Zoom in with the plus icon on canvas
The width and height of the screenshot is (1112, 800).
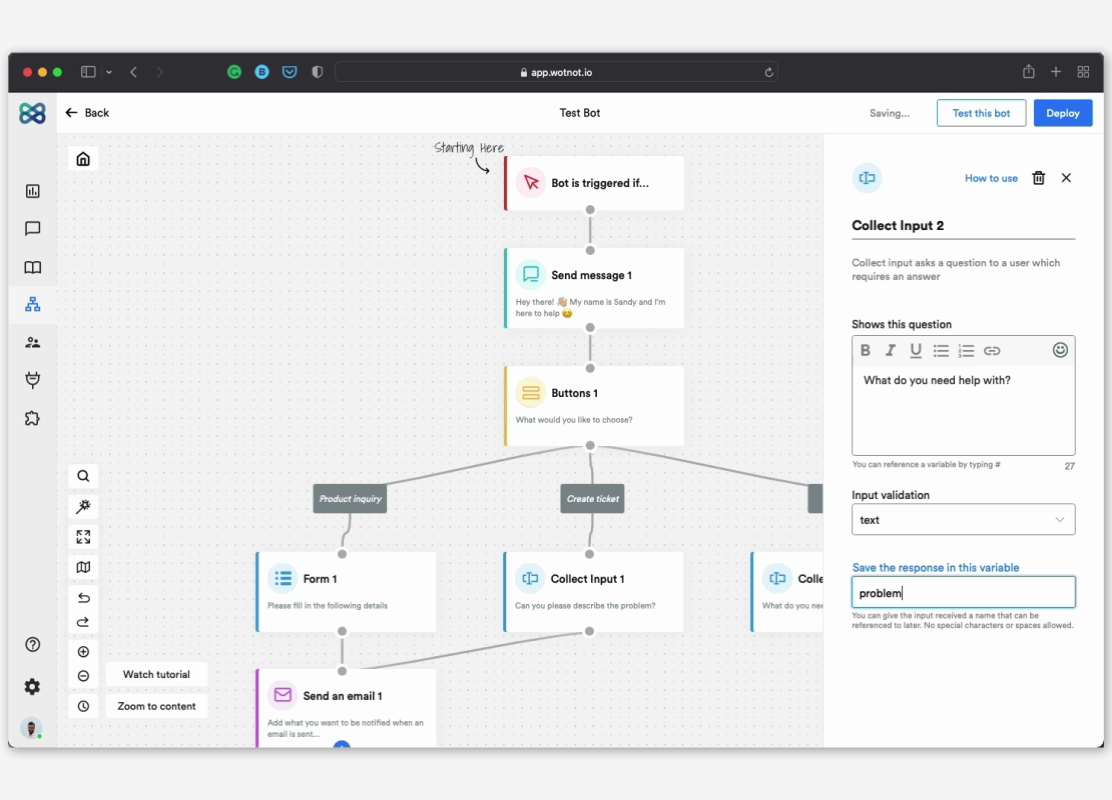coord(83,651)
